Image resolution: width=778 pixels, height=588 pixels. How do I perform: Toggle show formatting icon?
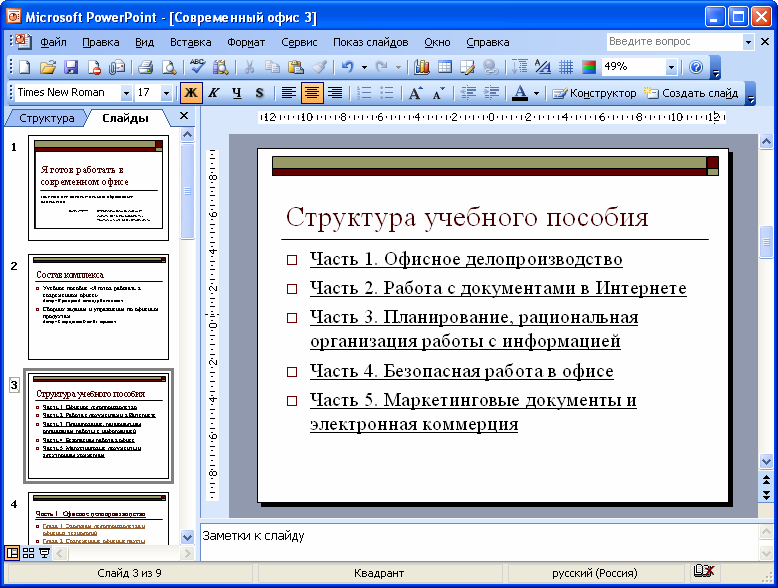[x=542, y=67]
